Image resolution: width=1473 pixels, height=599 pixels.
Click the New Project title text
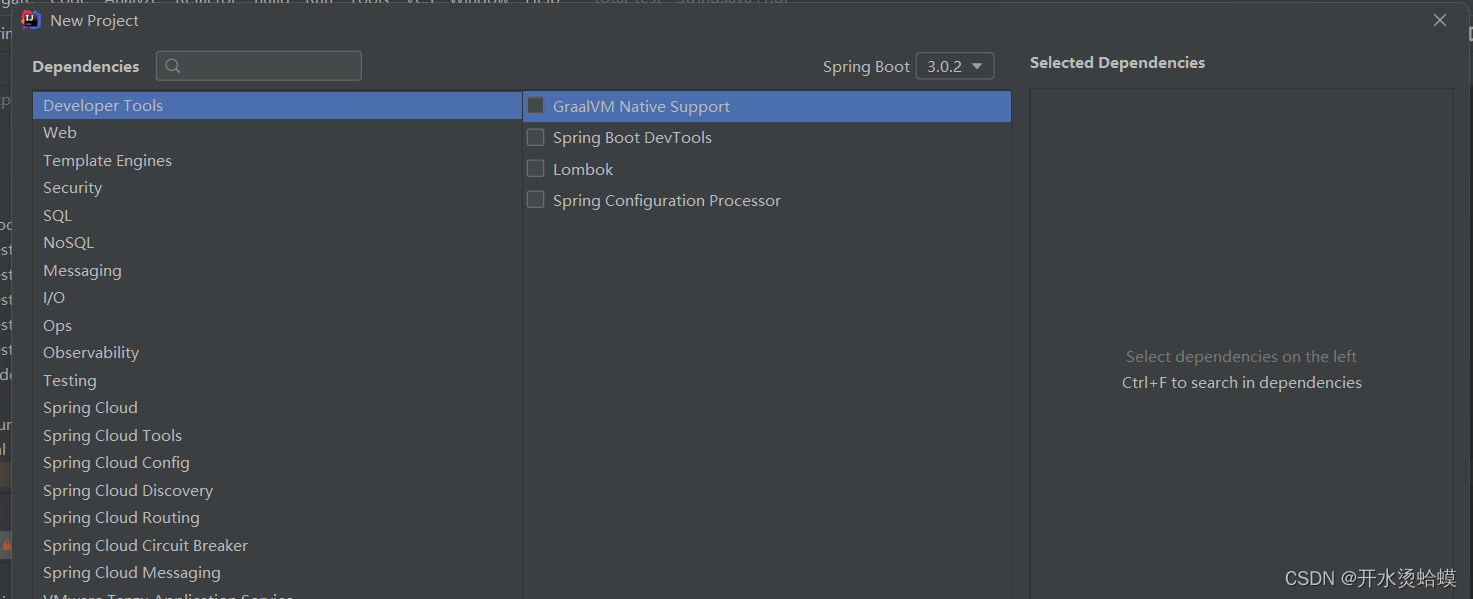pos(94,20)
